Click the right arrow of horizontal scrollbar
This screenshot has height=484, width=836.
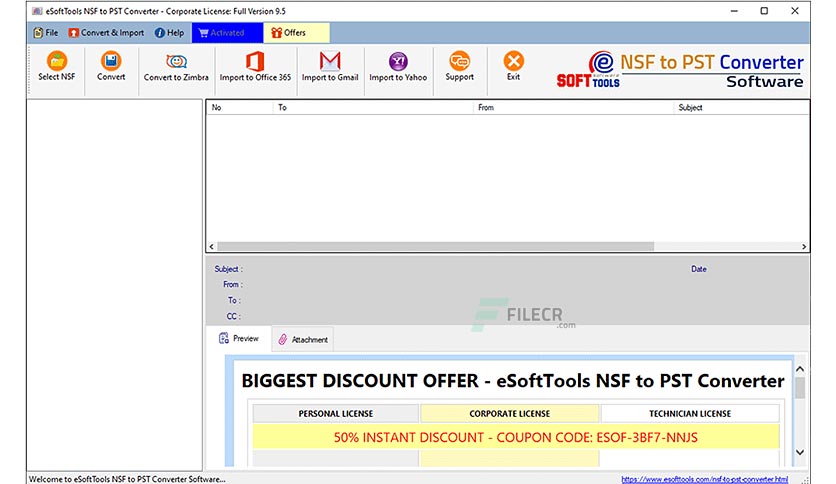pos(804,246)
